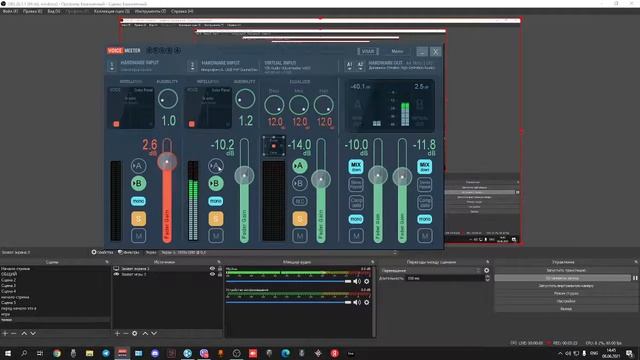Click the first hardware input Audibility knob
This screenshot has width=640, height=360.
coord(168,98)
